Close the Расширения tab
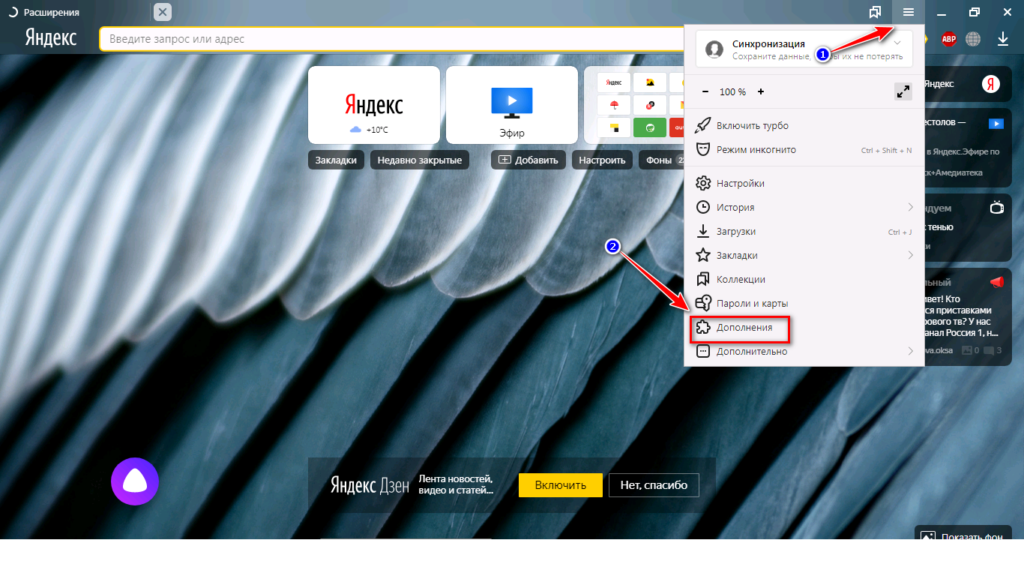 coord(163,12)
